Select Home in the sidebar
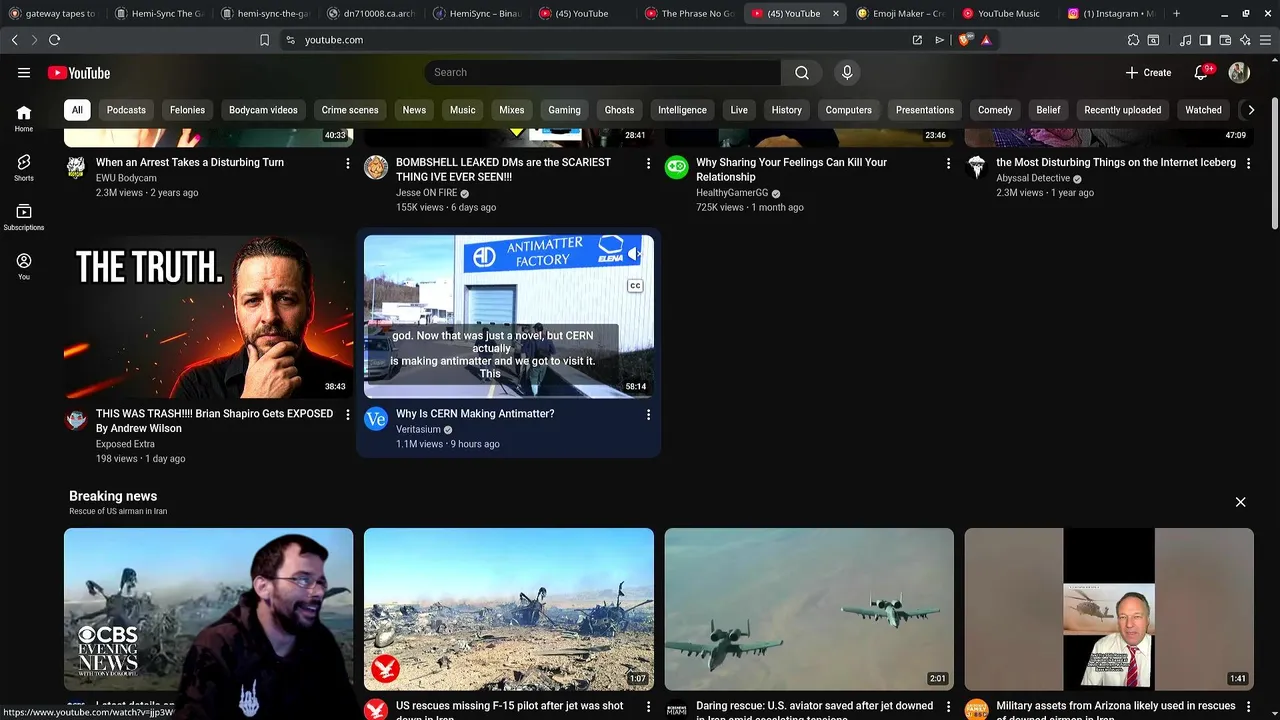The height and width of the screenshot is (720, 1280). pos(24,118)
